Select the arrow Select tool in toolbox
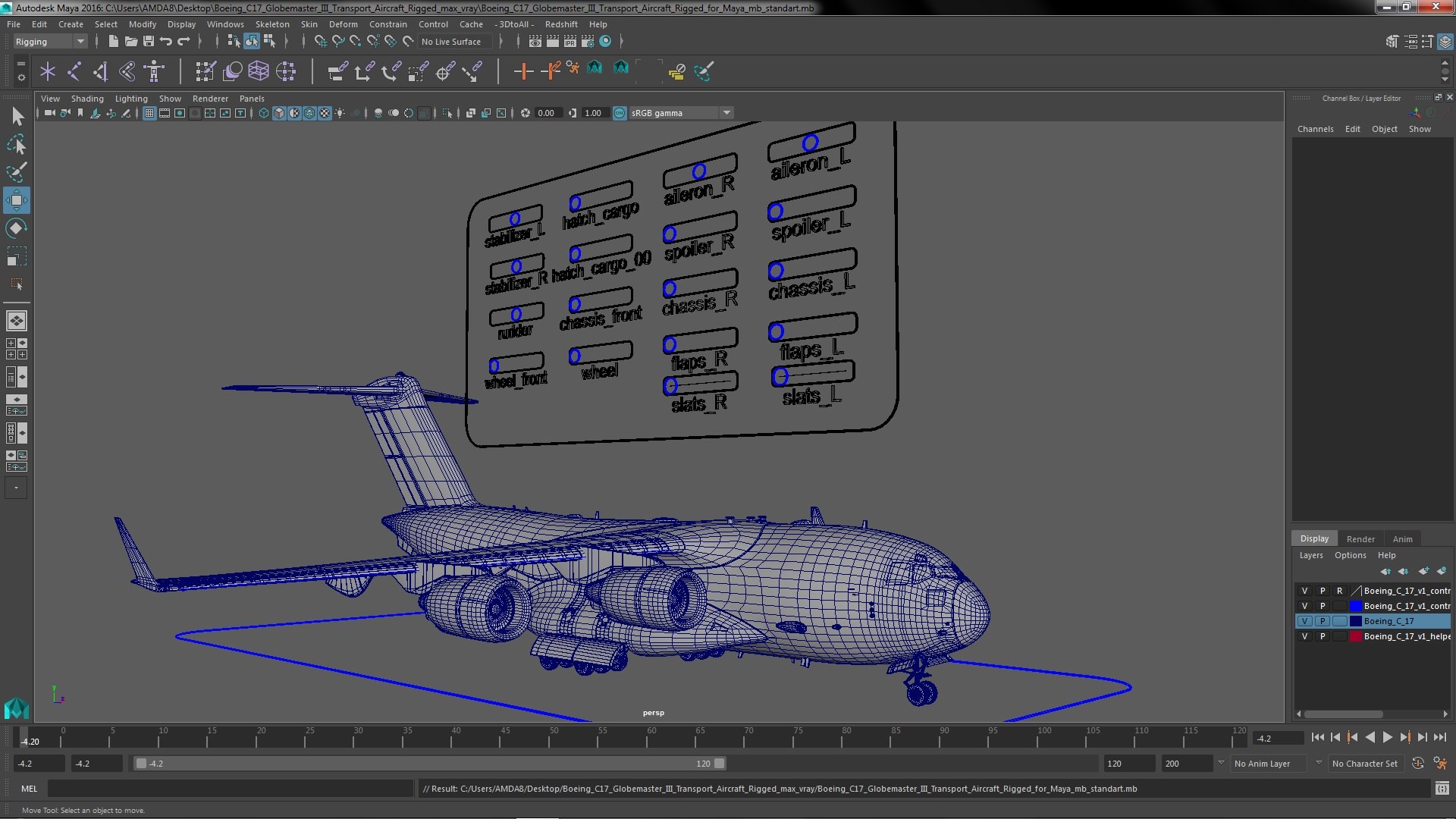1456x819 pixels. click(17, 116)
